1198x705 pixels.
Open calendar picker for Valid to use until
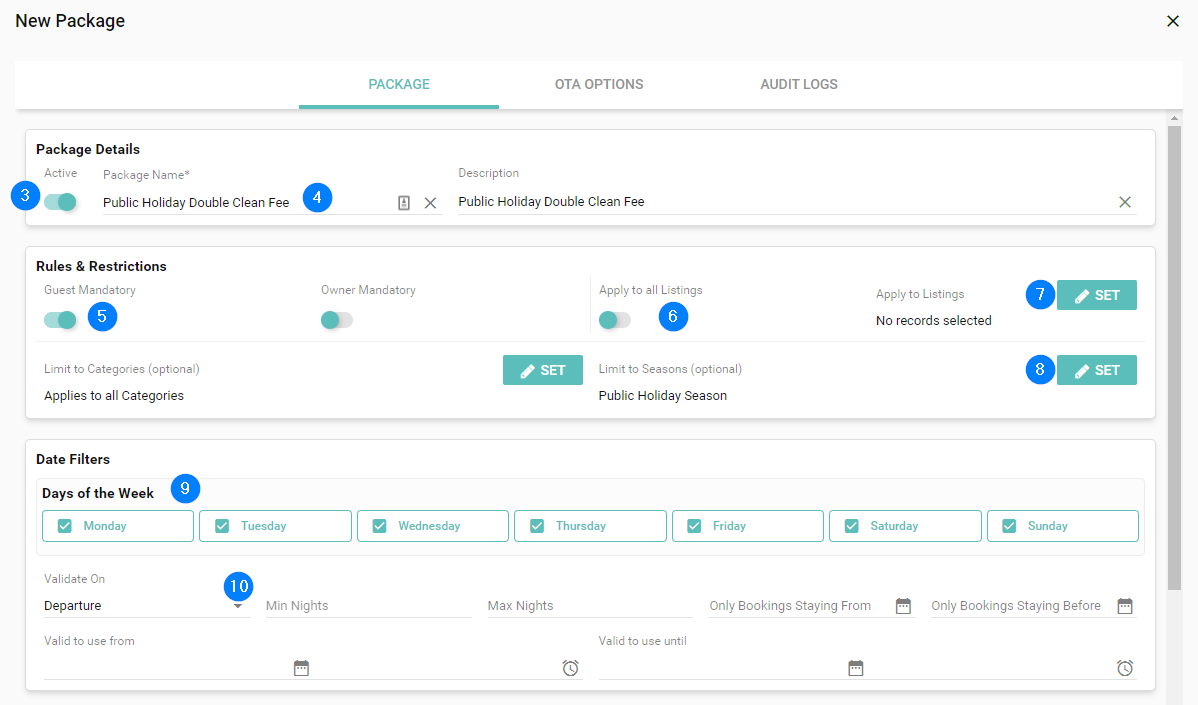(855, 668)
